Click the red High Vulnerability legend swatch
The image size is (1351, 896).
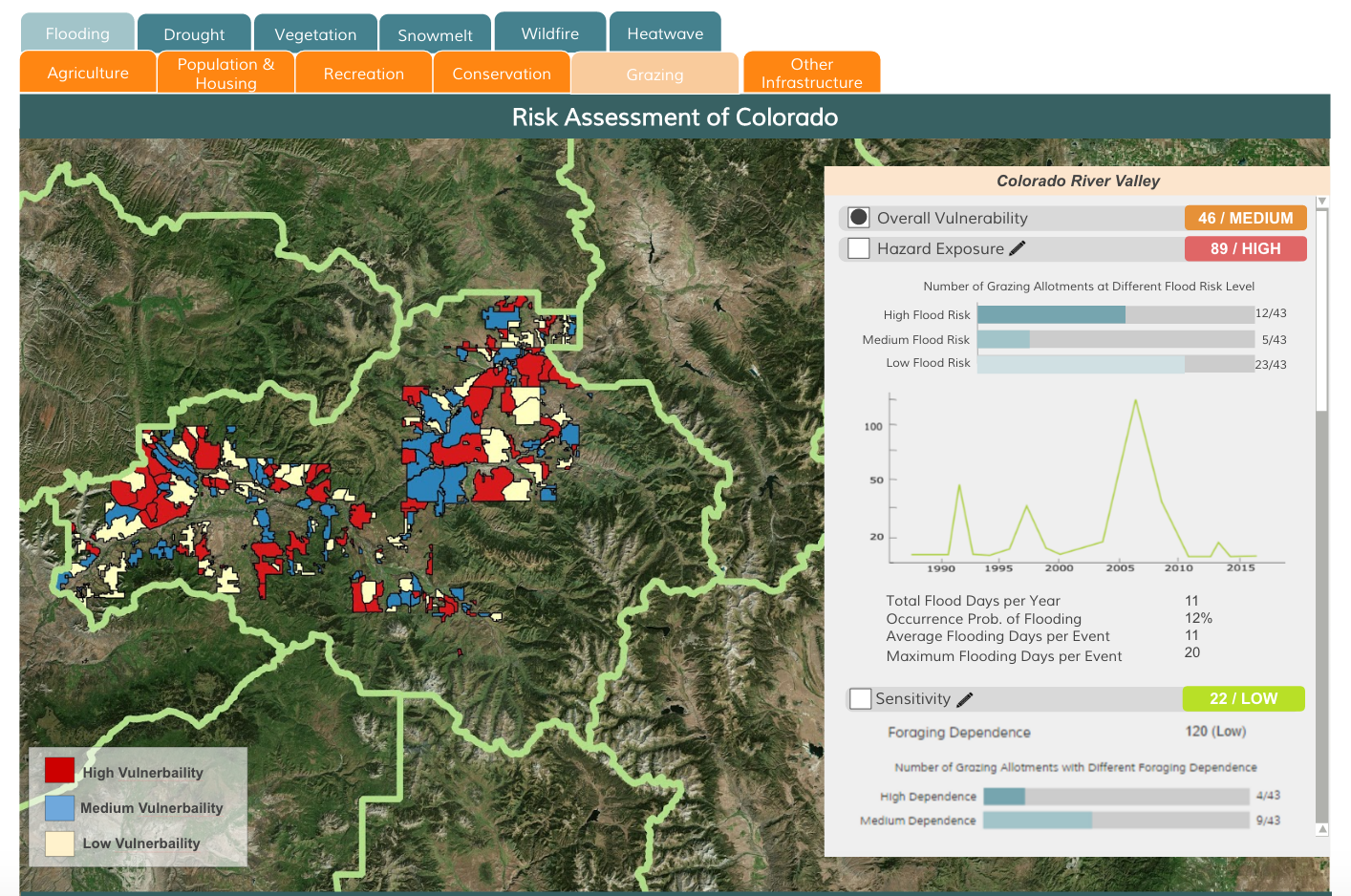[59, 771]
